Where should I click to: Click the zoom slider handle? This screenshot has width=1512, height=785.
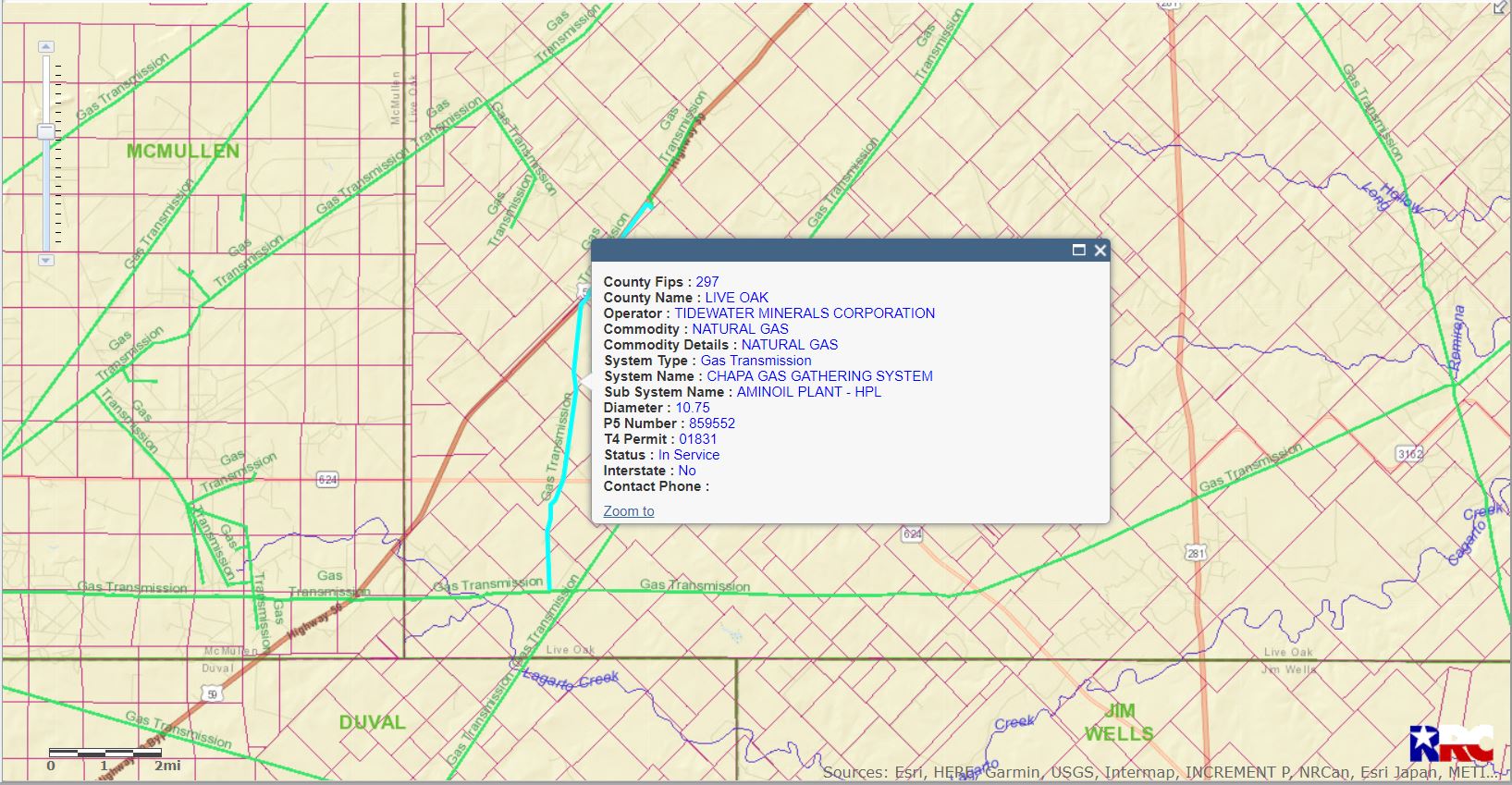[46, 132]
